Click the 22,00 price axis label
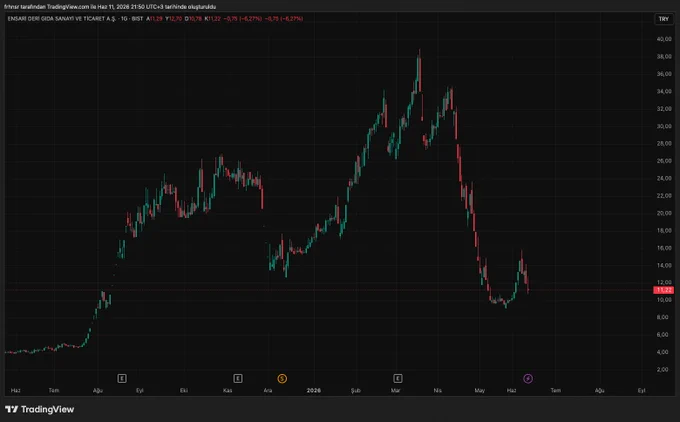 [x=664, y=196]
